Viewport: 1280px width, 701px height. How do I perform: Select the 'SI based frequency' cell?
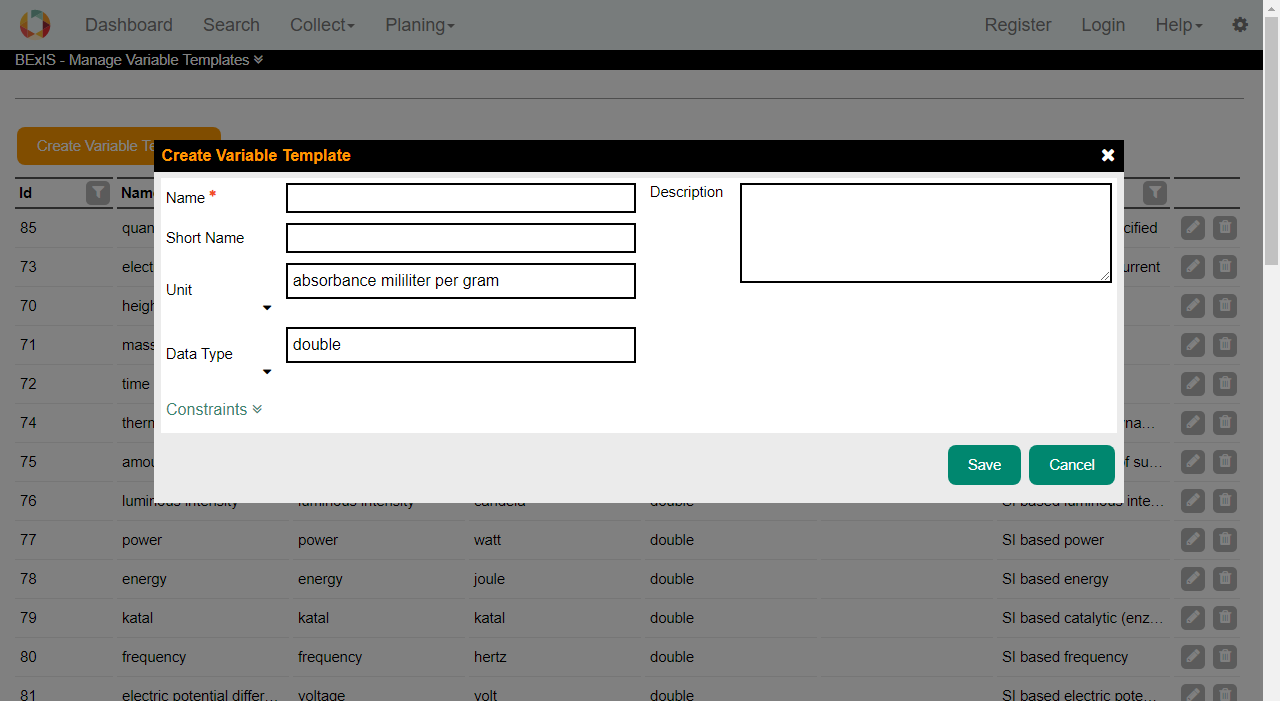(1065, 657)
